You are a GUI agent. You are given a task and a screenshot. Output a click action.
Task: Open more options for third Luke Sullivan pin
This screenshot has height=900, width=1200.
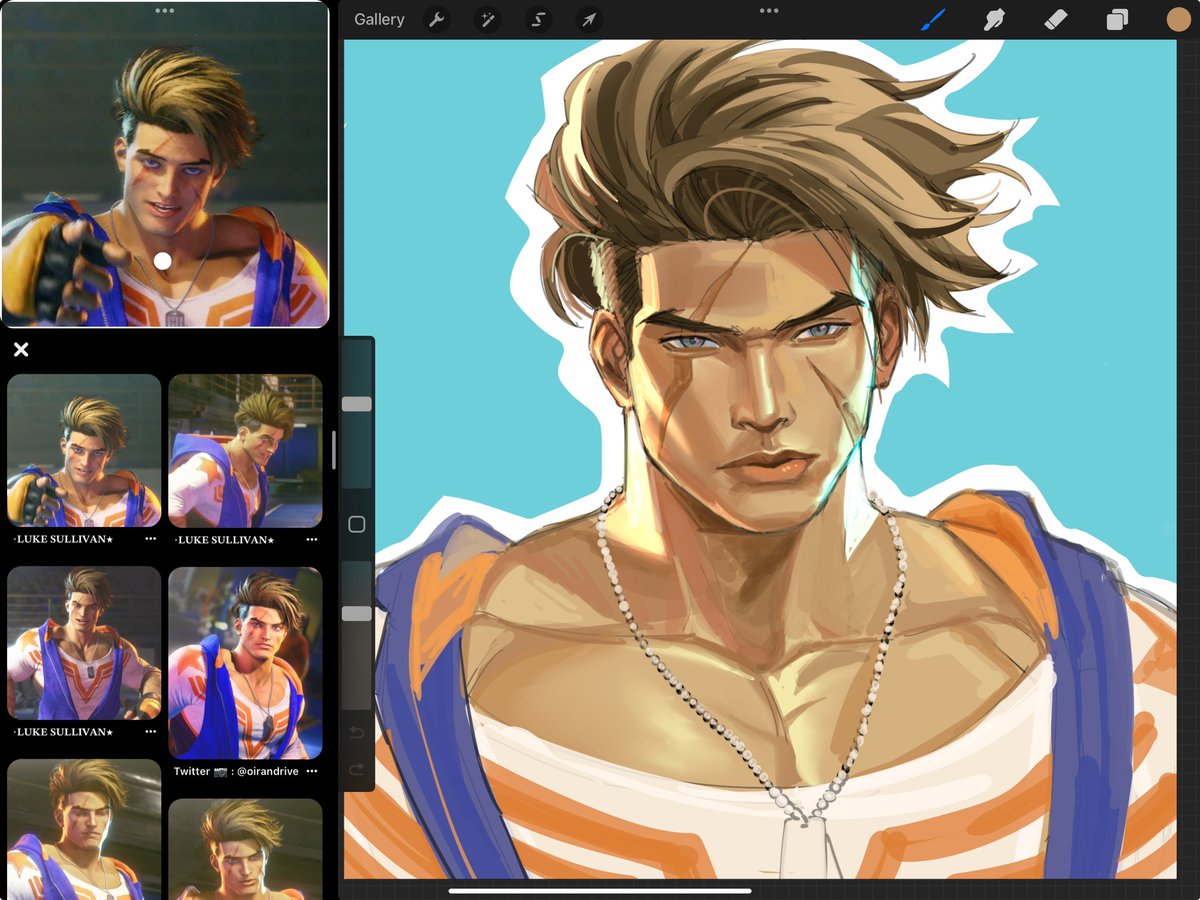tap(151, 732)
